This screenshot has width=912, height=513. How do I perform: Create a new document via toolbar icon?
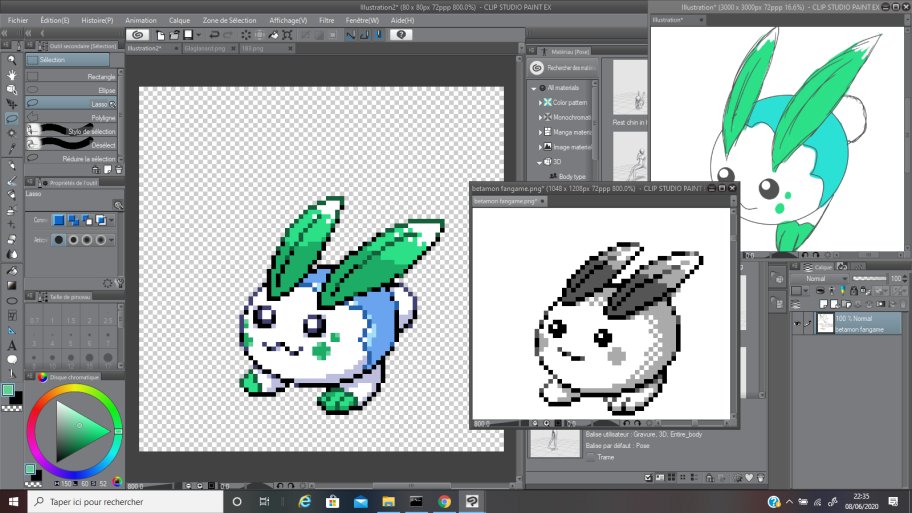pos(161,35)
